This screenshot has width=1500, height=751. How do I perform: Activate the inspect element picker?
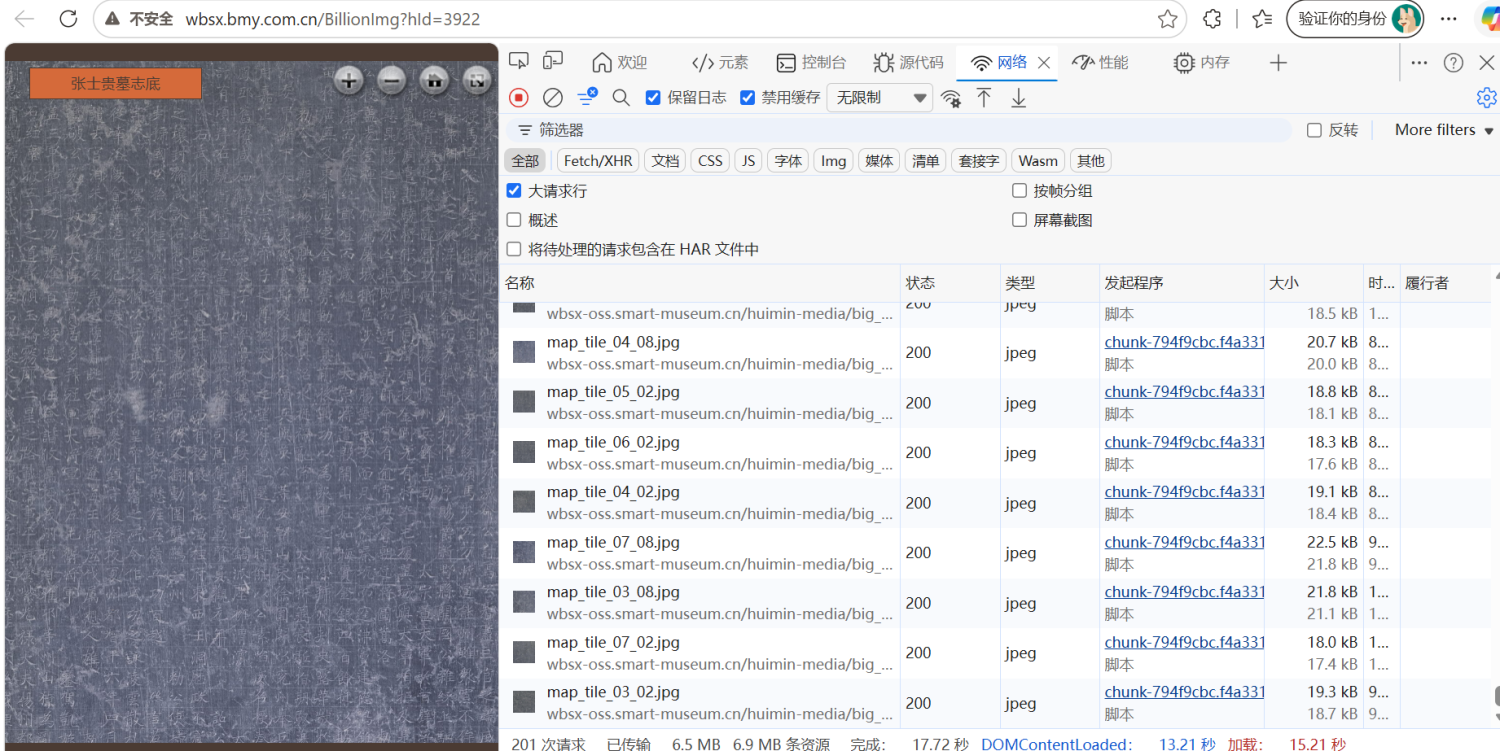click(x=518, y=62)
